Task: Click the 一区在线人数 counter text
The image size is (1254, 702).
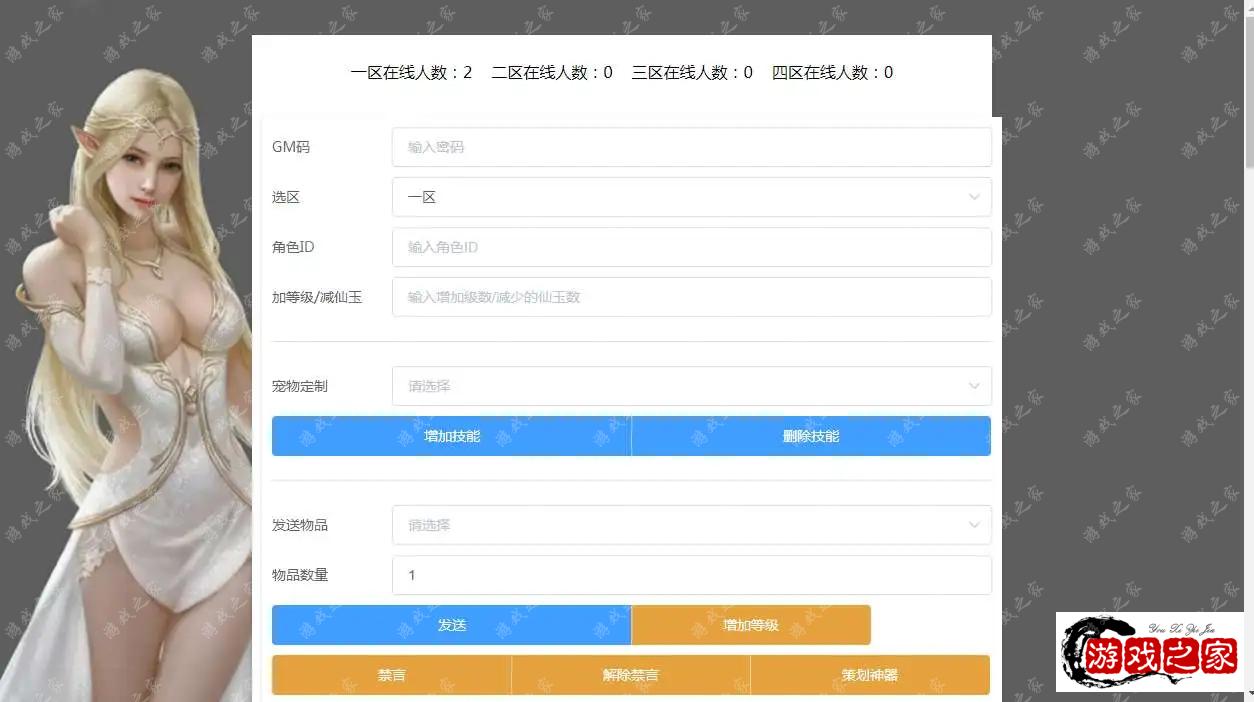Action: tap(411, 73)
